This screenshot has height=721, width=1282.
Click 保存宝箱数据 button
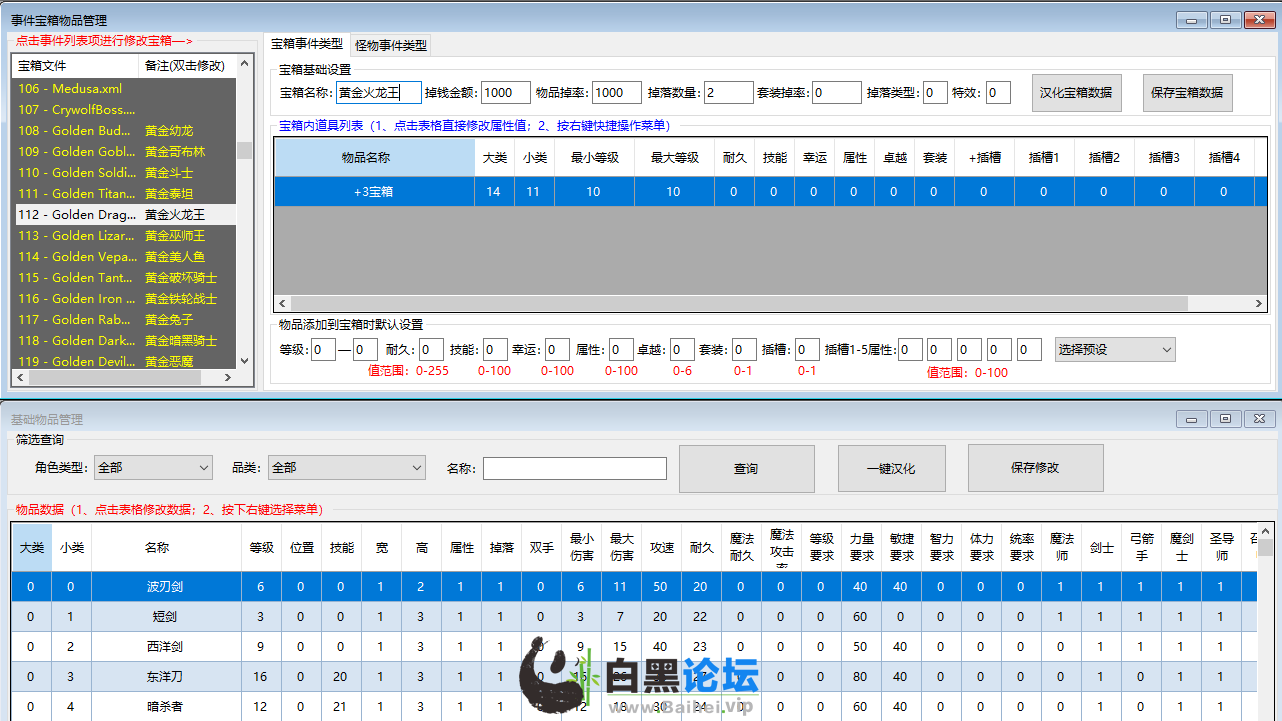(x=1187, y=93)
